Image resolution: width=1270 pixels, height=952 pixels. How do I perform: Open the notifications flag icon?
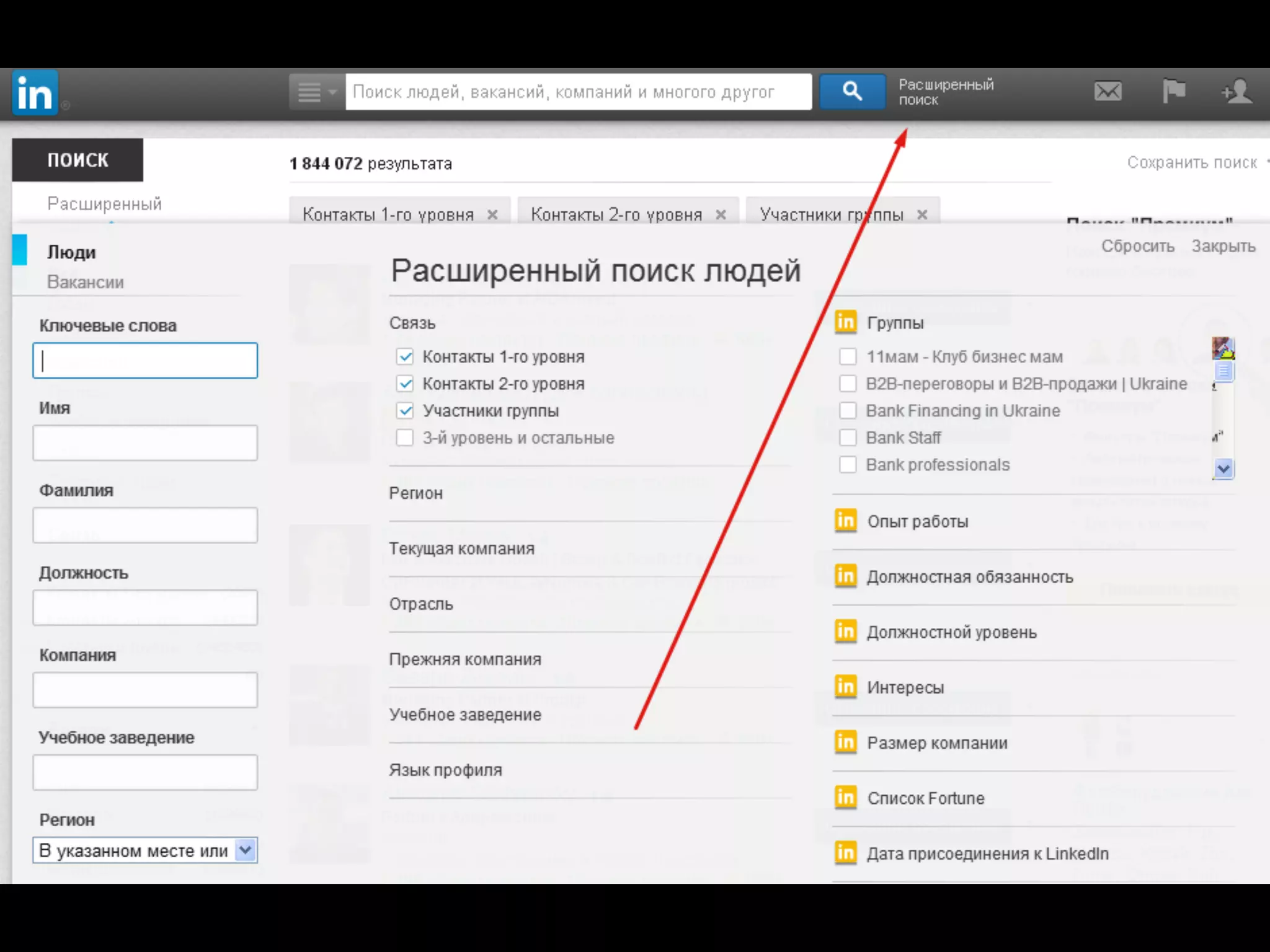point(1173,92)
